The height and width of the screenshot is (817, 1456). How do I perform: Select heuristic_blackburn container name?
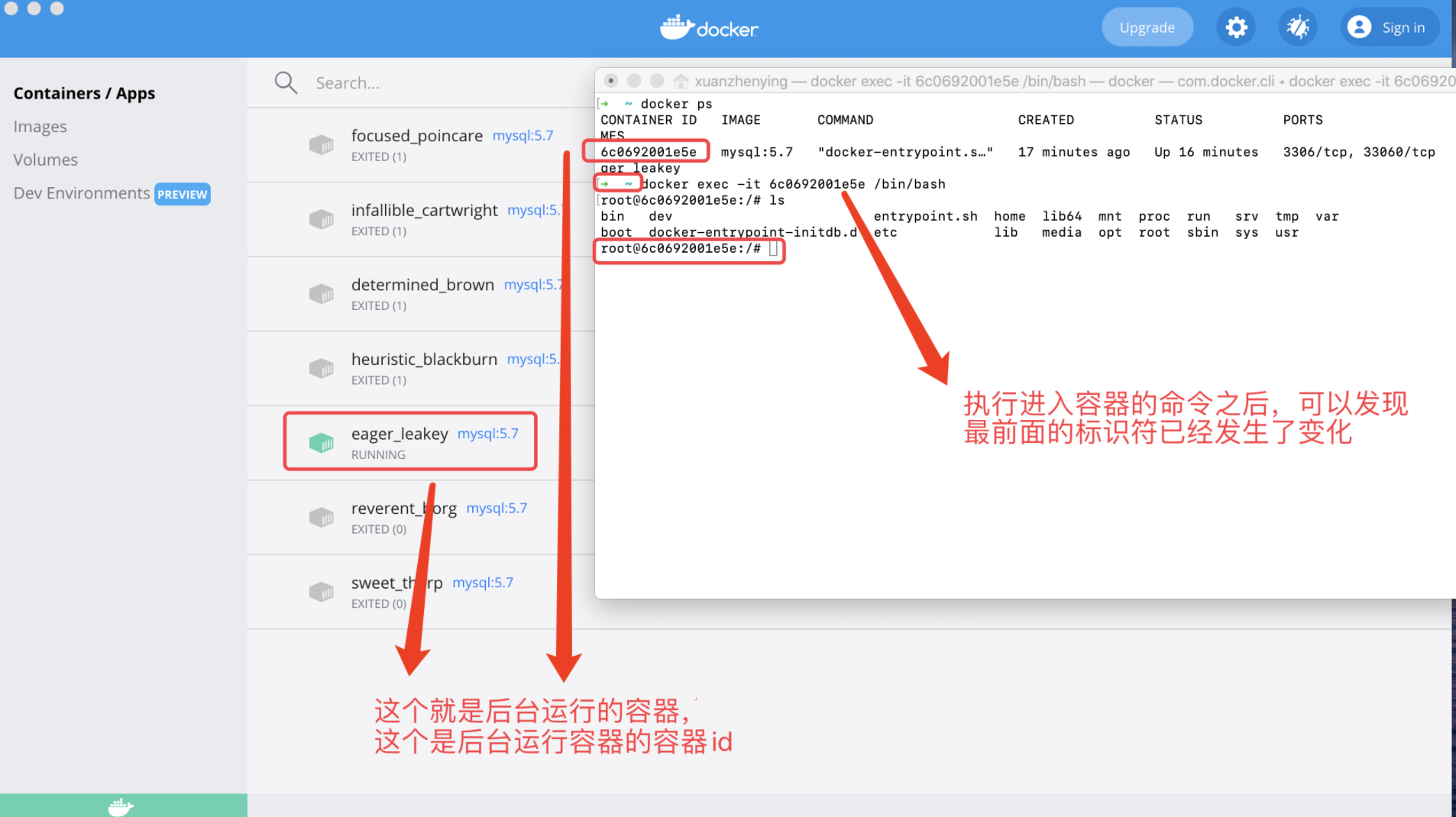424,359
